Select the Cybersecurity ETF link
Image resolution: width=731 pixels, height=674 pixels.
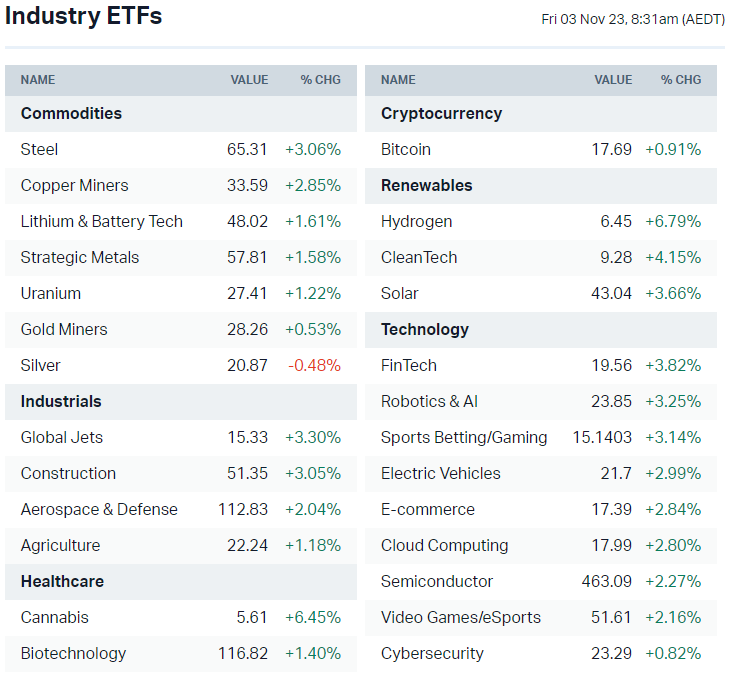pyautogui.click(x=432, y=653)
